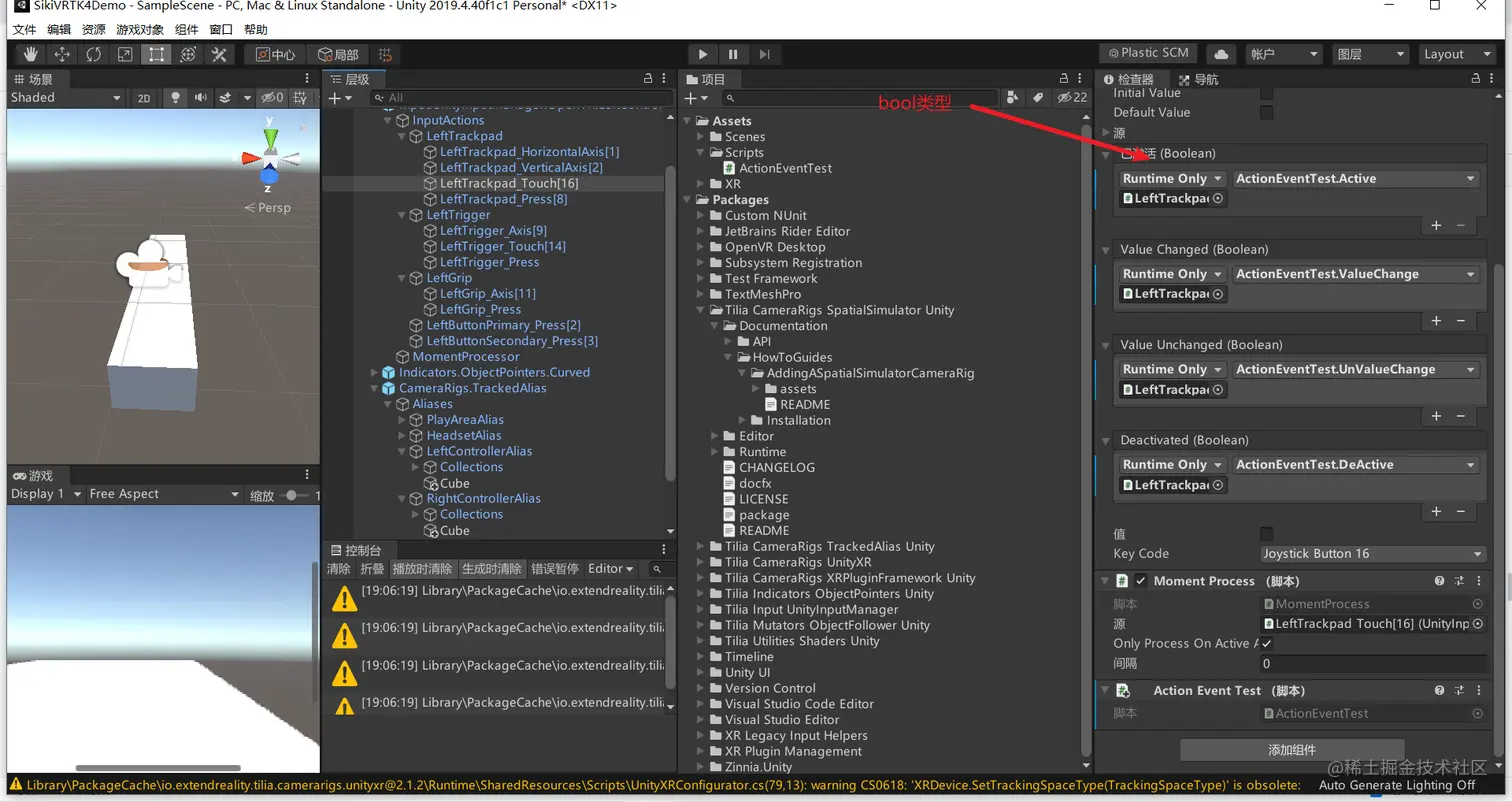Toggle 中心 pivot mode button
This screenshot has width=1512, height=802.
(x=275, y=54)
